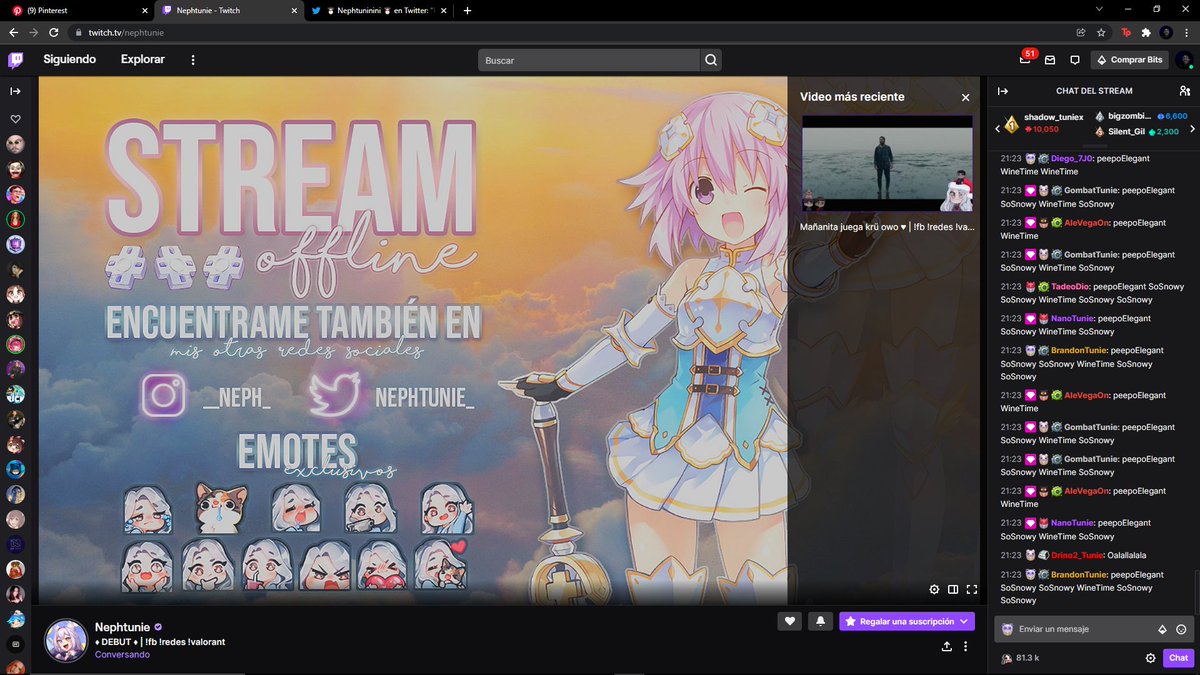This screenshot has height=675, width=1200.
Task: Click the Chat send button
Action: pos(1178,658)
